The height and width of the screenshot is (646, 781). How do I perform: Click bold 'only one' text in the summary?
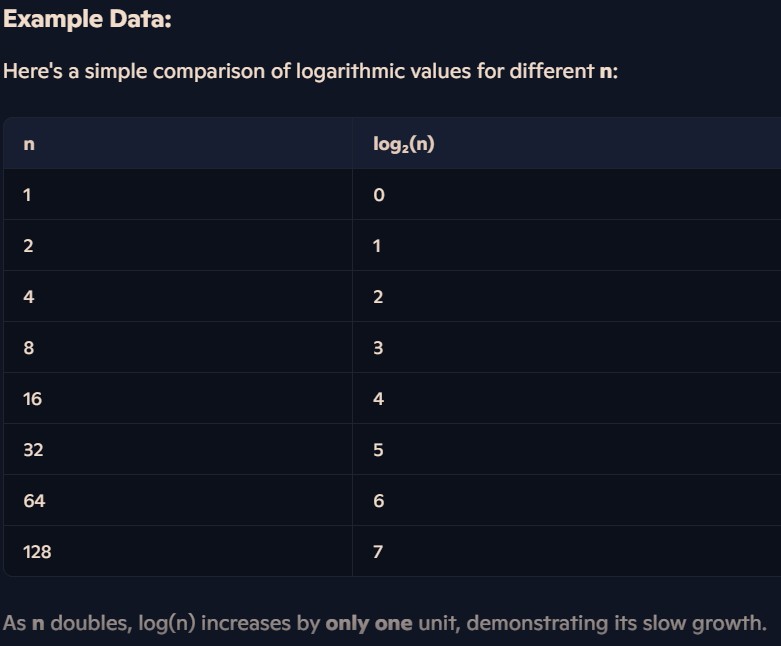click(368, 623)
